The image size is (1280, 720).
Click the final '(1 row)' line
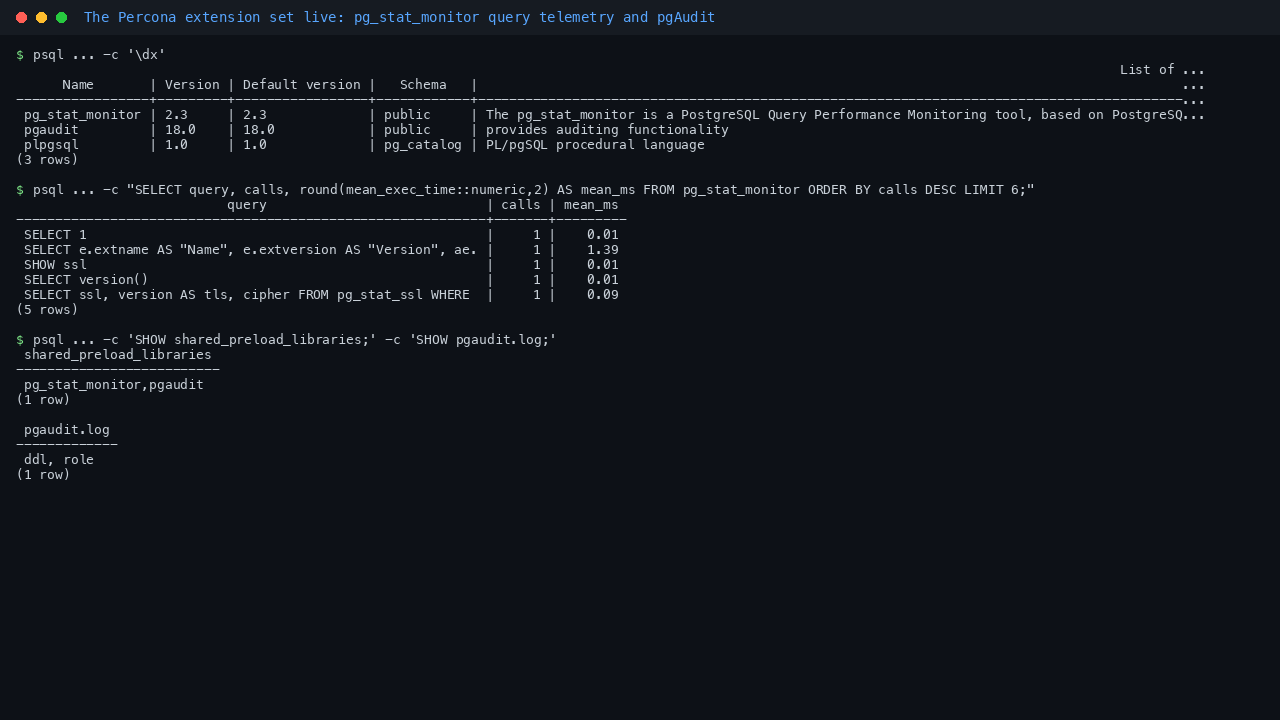click(43, 475)
